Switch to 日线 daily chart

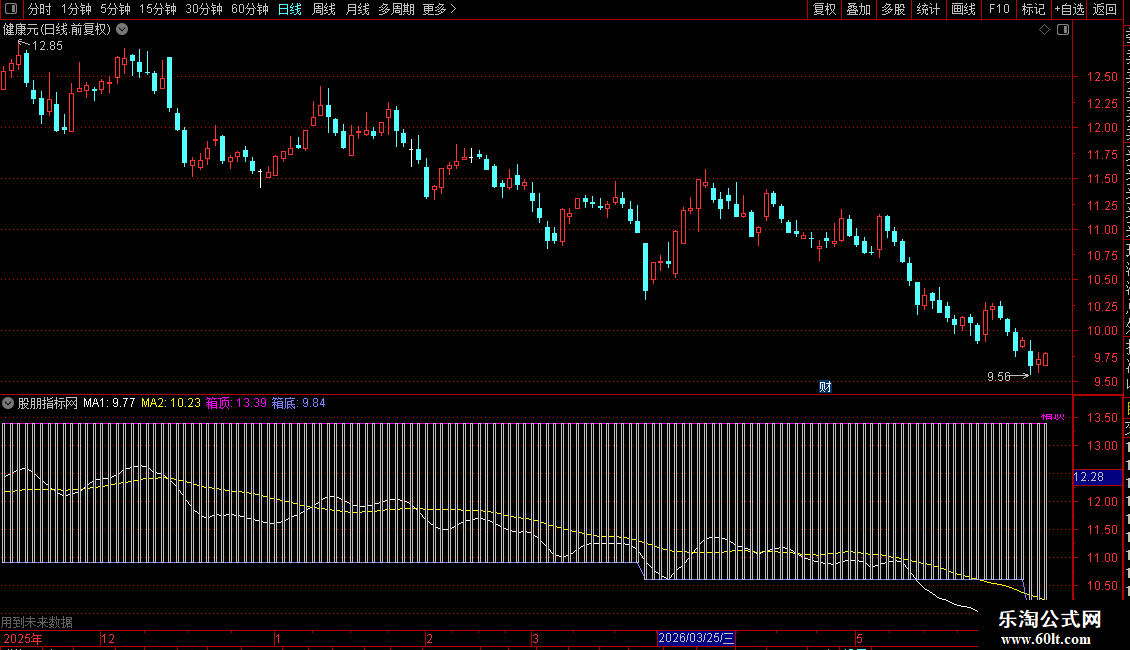click(x=290, y=9)
